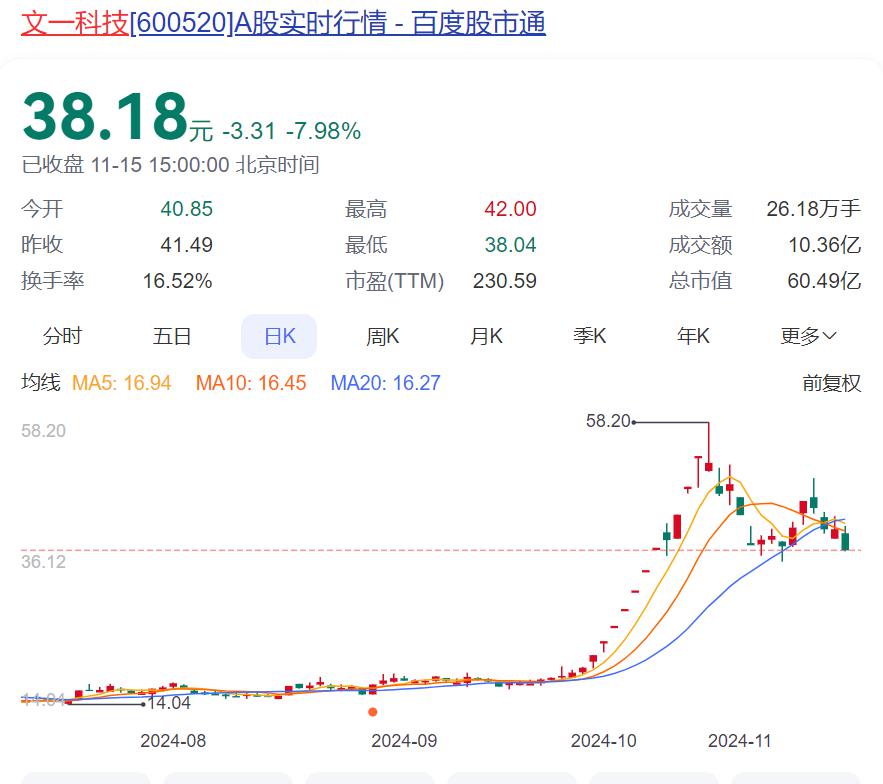Click the 成交额 value 10.36亿
Viewport: 883px width, 784px height.
click(824, 245)
